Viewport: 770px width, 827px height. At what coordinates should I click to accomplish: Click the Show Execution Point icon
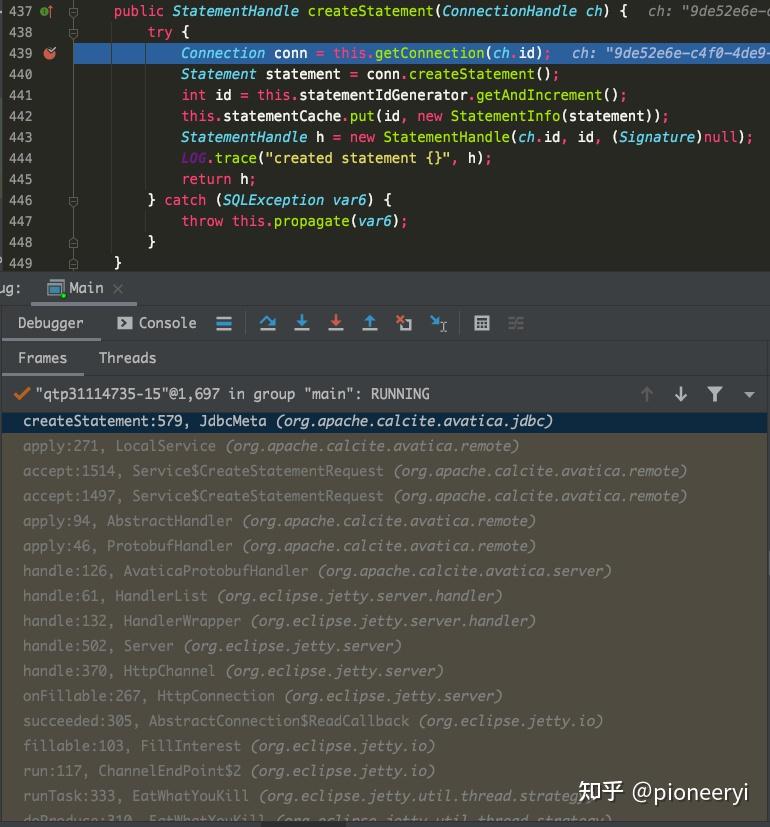[x=224, y=323]
